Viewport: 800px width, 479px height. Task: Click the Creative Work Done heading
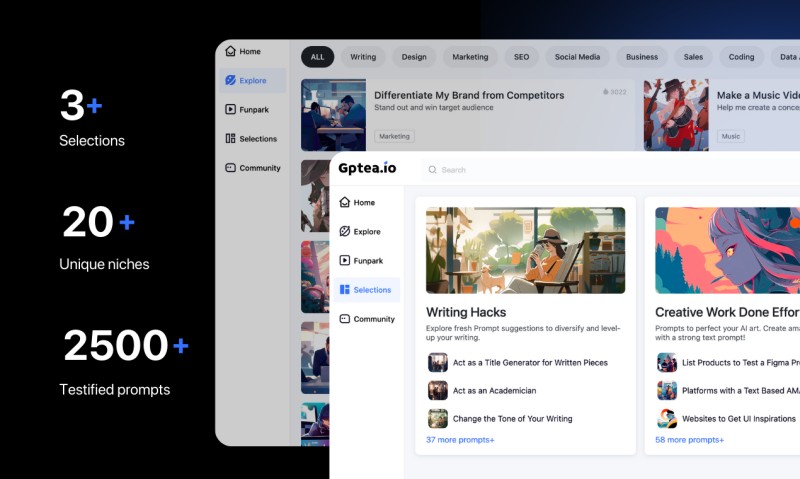tap(728, 312)
